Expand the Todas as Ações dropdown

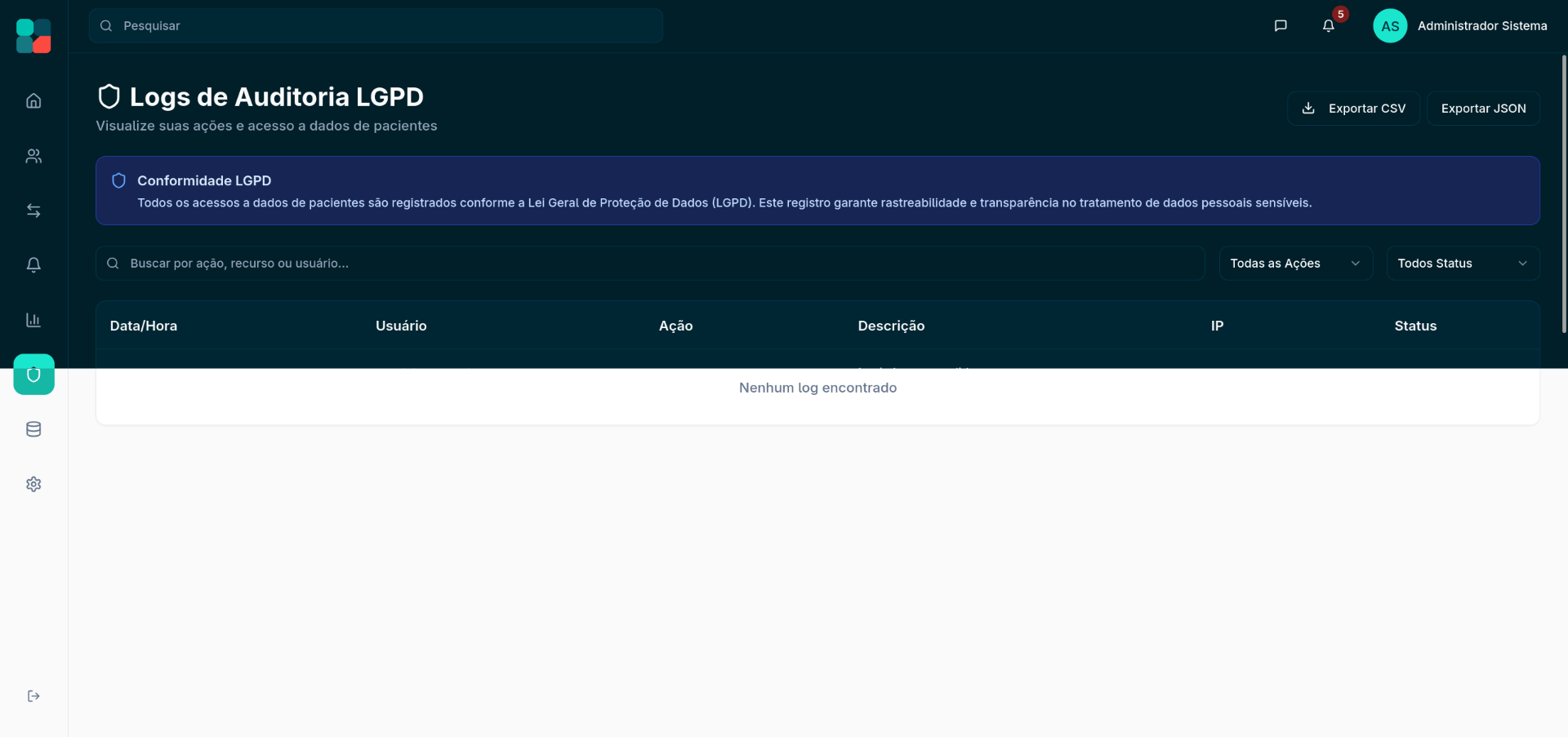click(x=1295, y=264)
